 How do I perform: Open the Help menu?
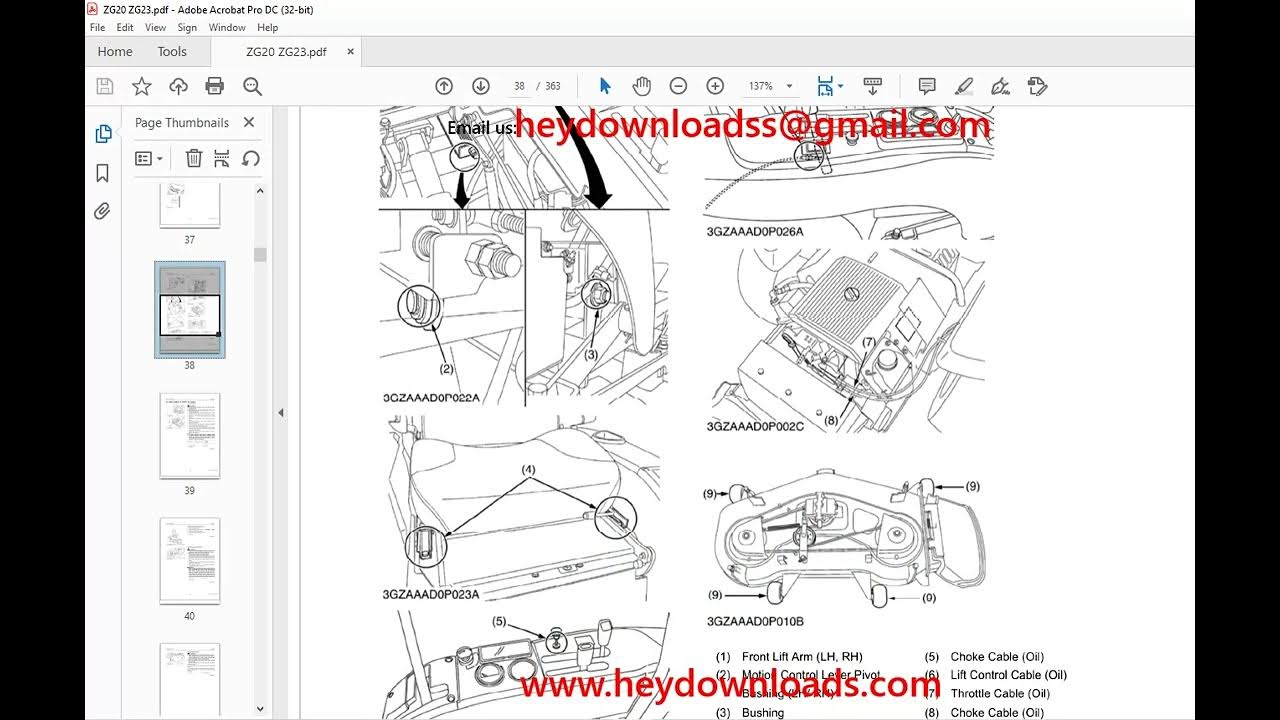(267, 28)
